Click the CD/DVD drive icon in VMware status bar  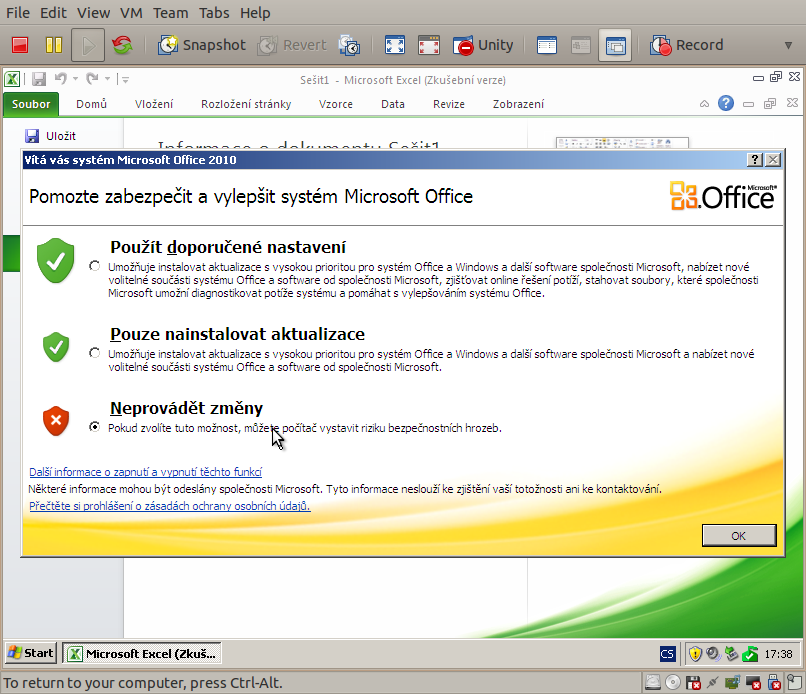[673, 682]
